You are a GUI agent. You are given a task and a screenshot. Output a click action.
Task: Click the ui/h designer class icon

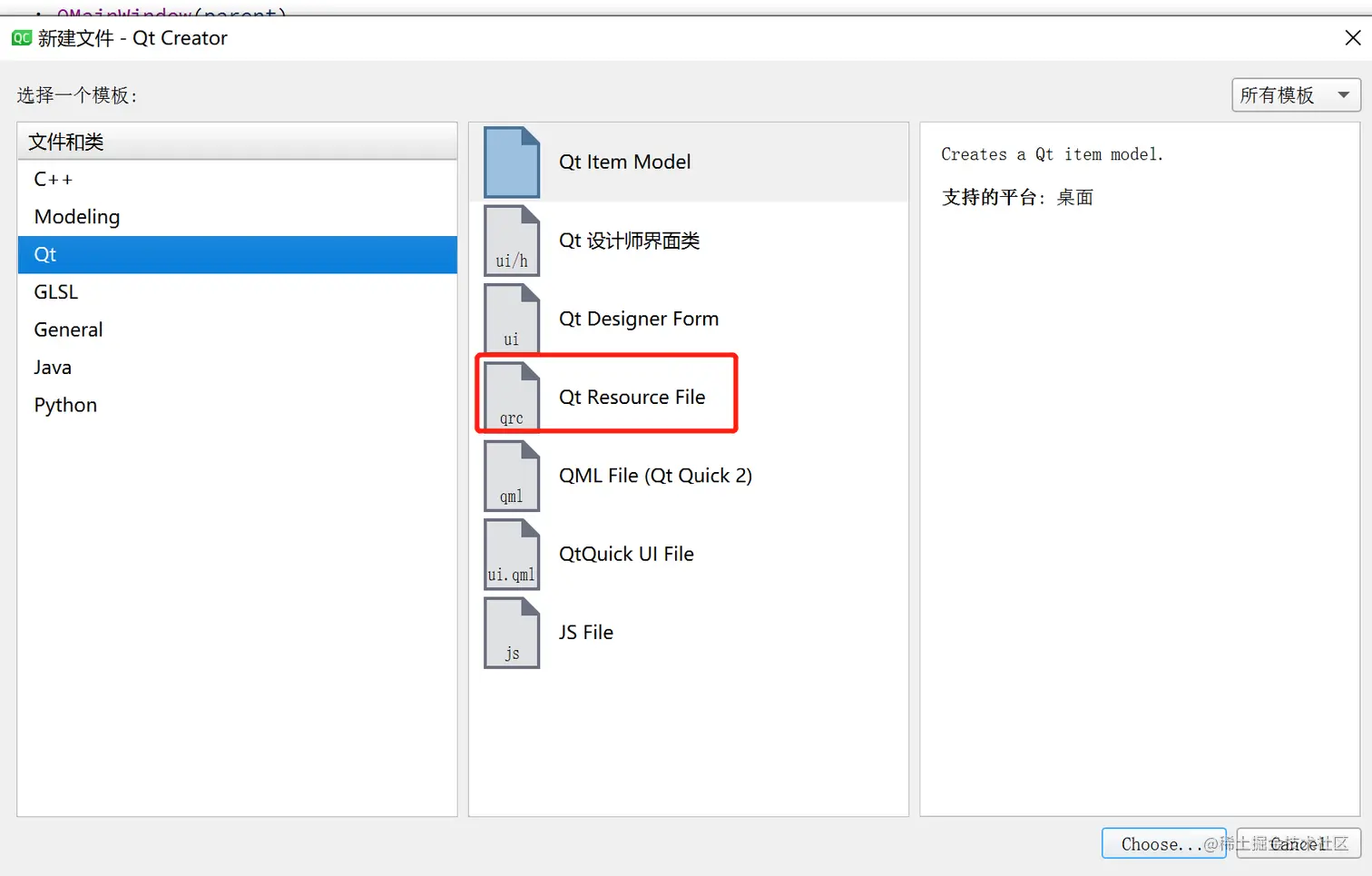[512, 241]
